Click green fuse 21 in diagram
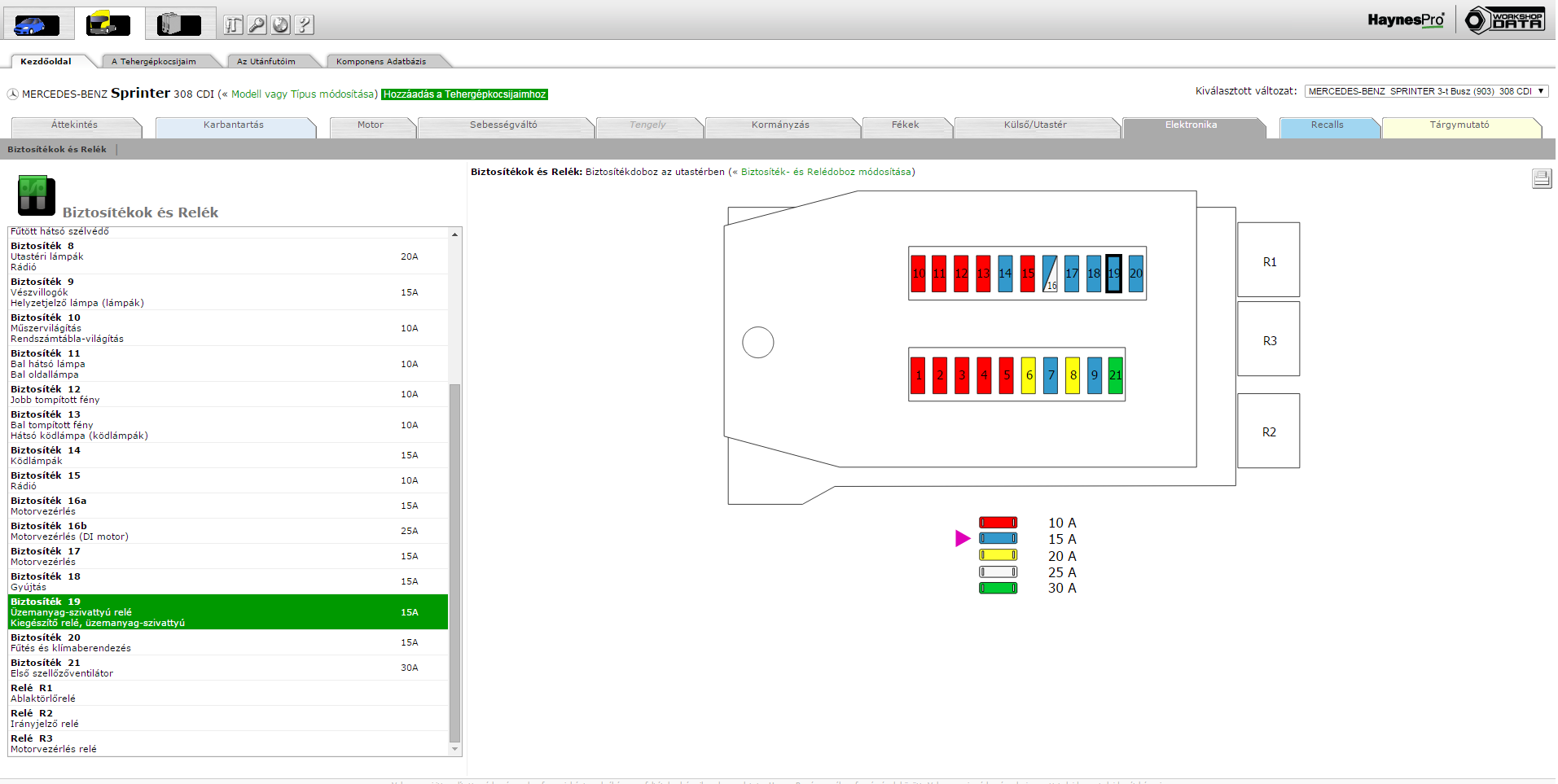This screenshot has height=784, width=1558. 1115,375
